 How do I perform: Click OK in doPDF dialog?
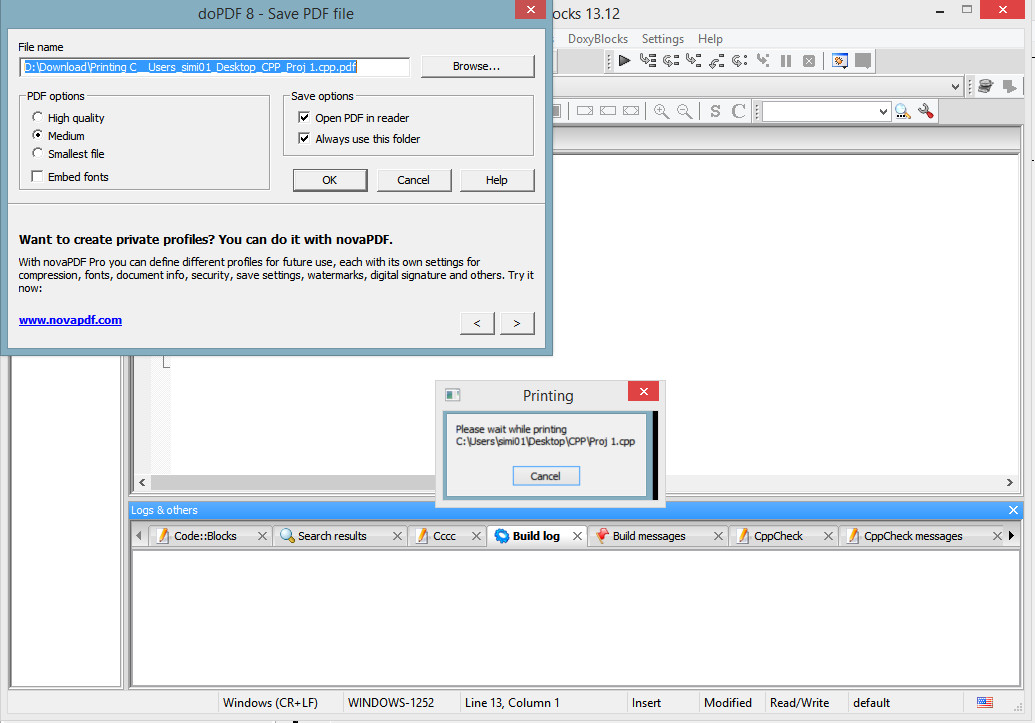coord(329,180)
